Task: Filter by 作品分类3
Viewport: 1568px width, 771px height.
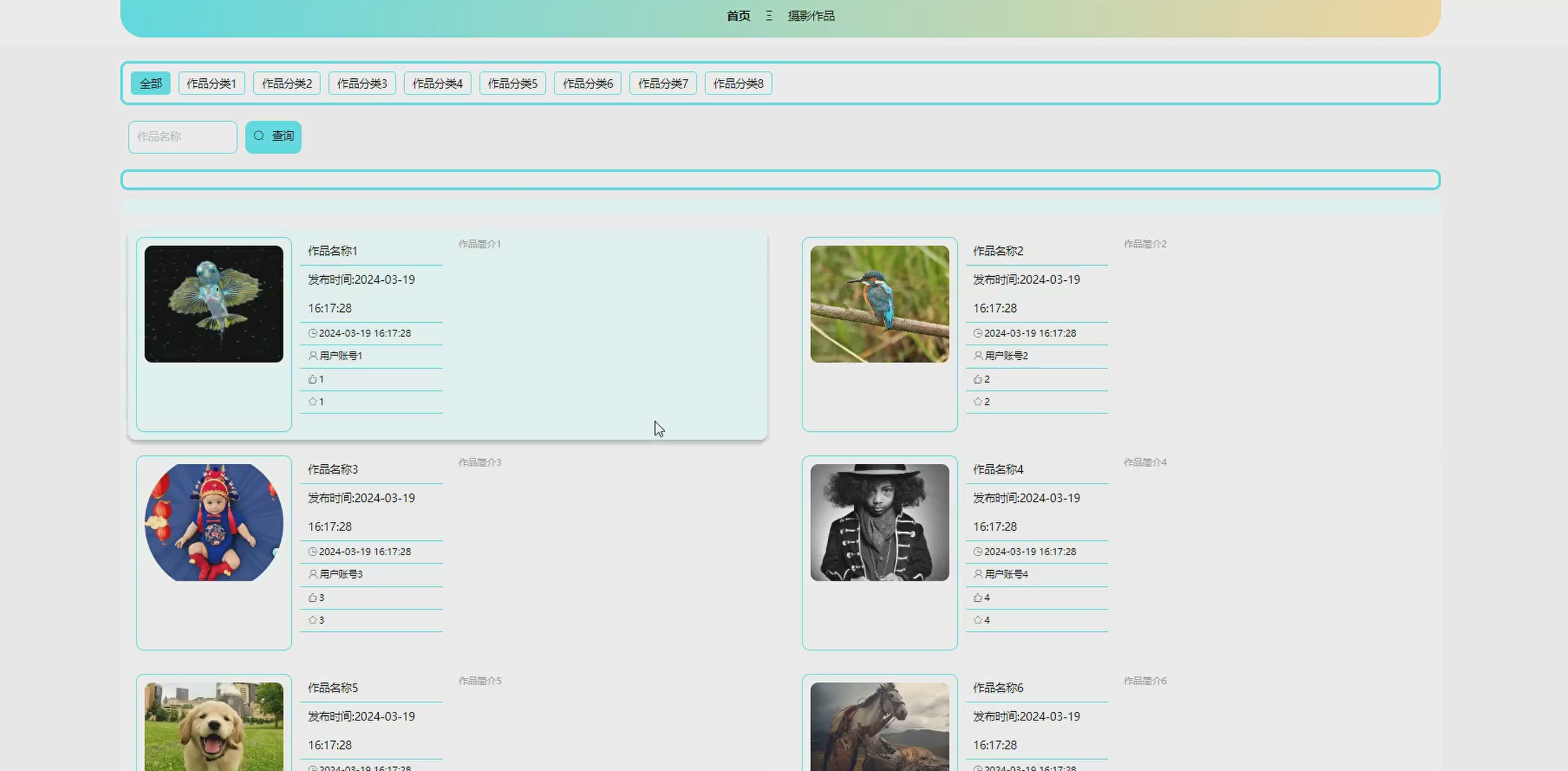Action: [x=362, y=83]
